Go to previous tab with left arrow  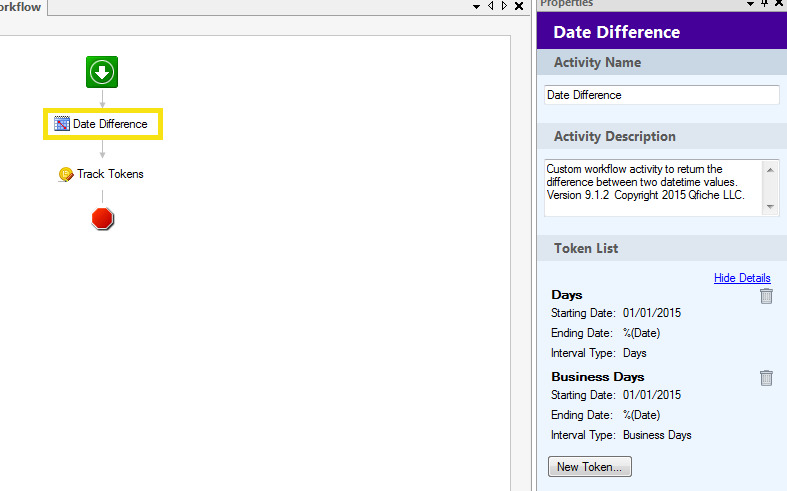[x=490, y=6]
